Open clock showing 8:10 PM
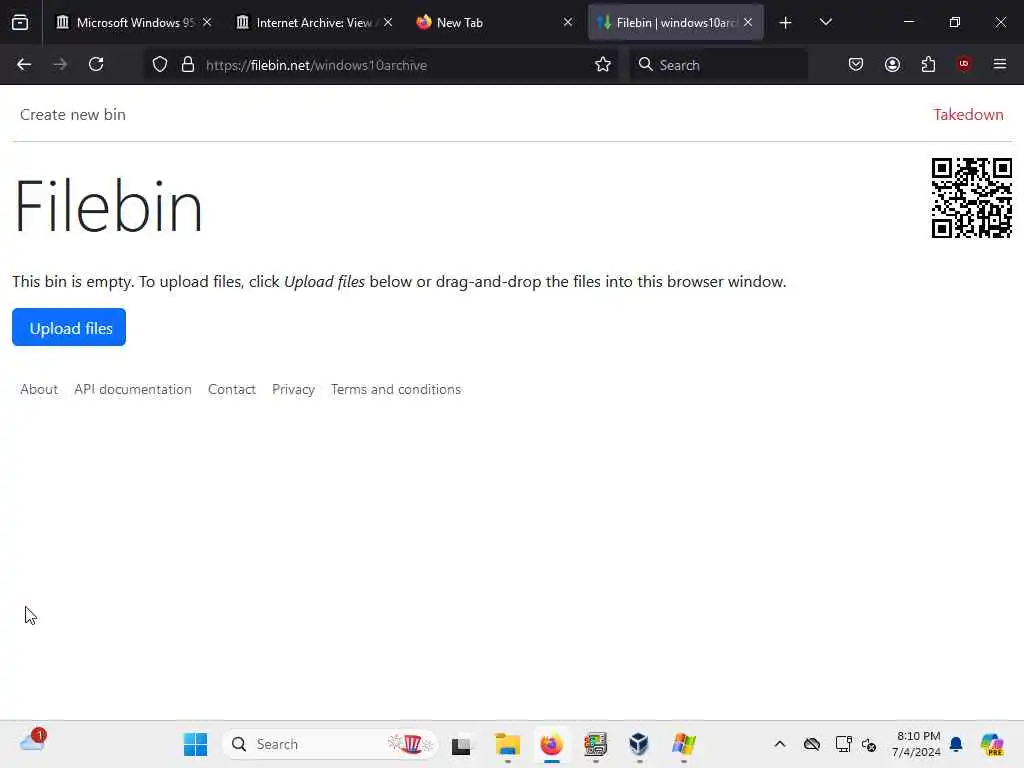Screen dimensions: 1024x768 (x=917, y=744)
